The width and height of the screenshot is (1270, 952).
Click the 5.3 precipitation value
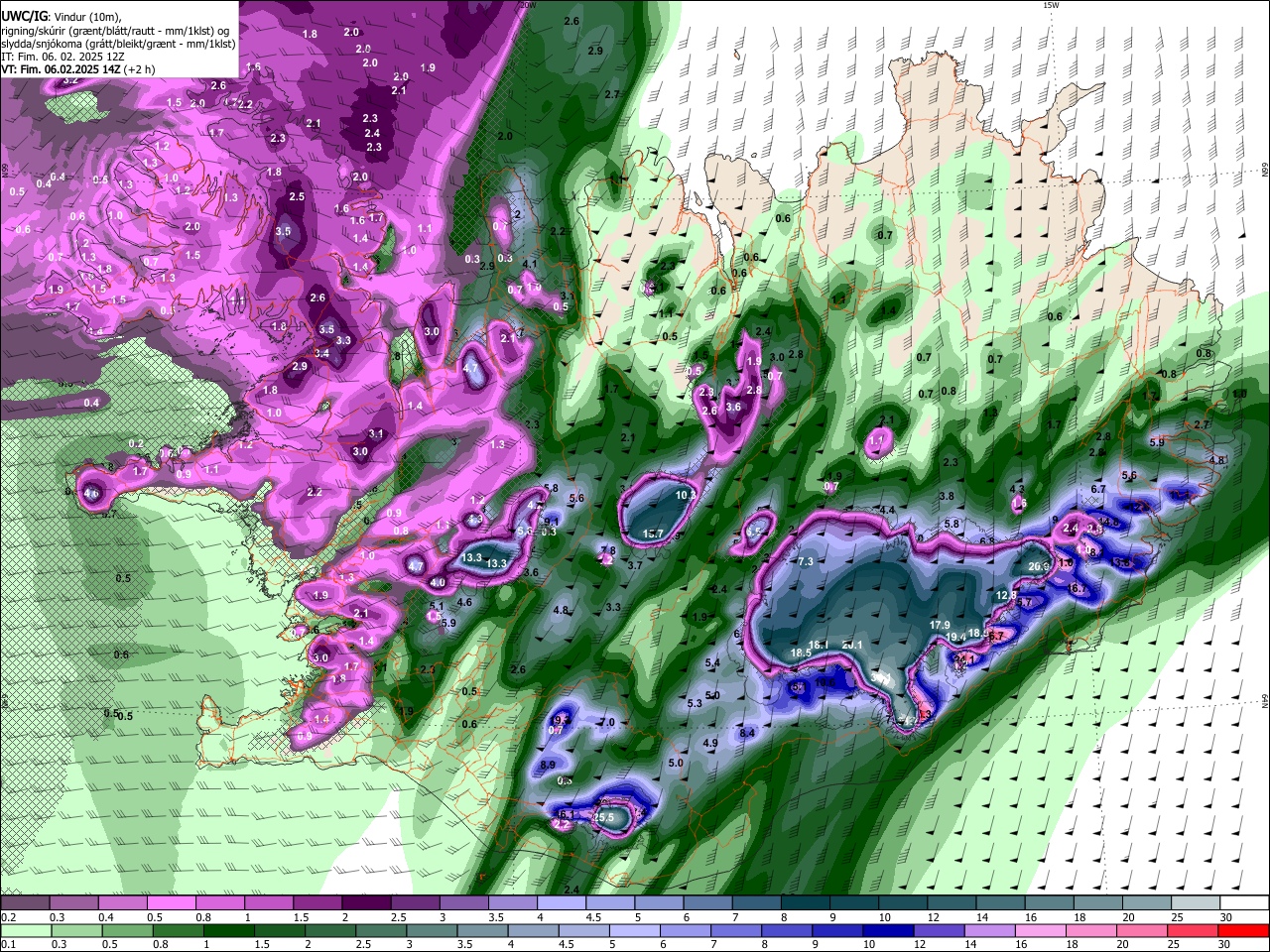pyautogui.click(x=695, y=703)
